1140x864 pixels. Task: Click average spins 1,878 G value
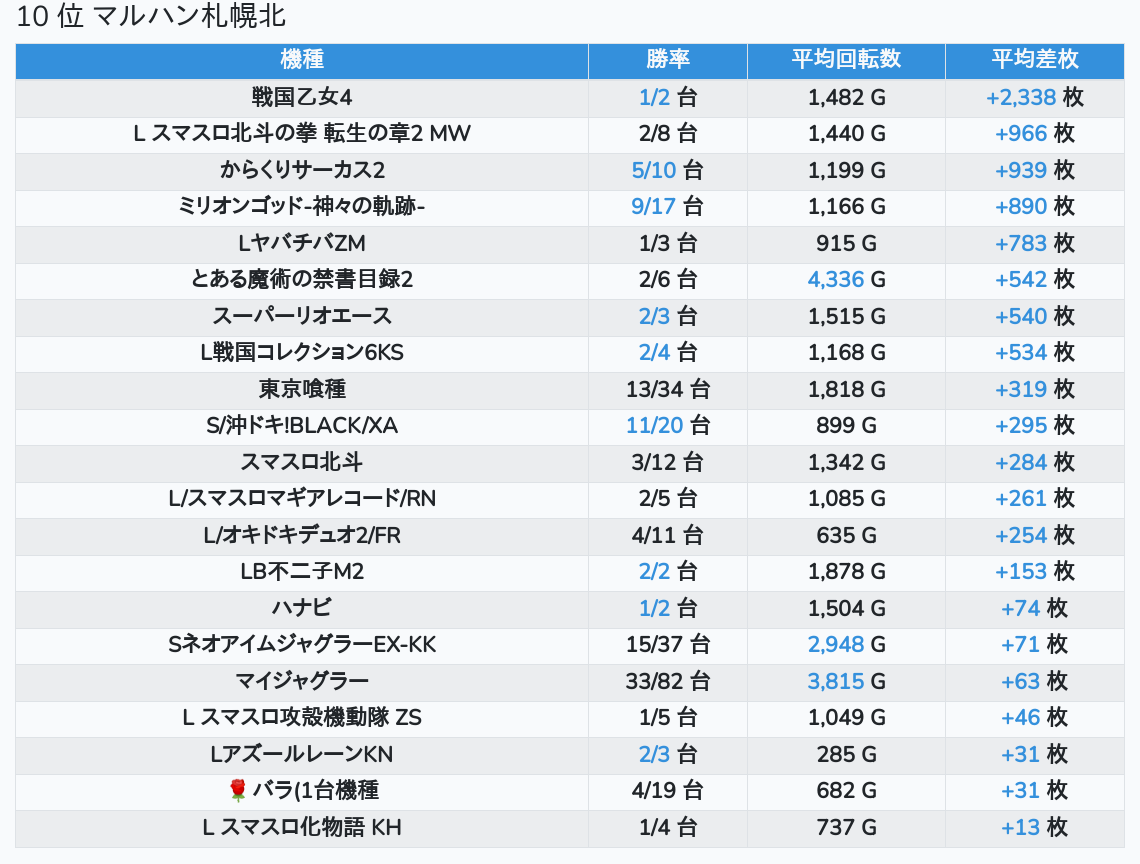click(x=846, y=572)
